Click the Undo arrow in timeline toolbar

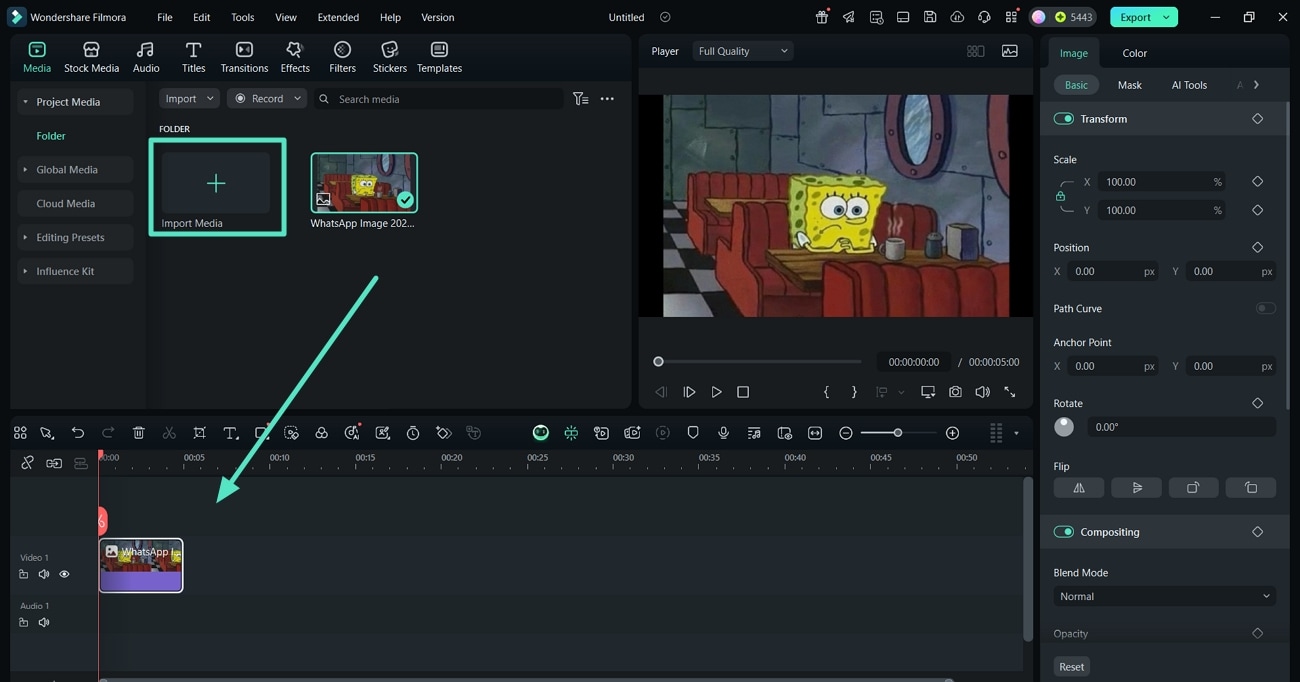tap(77, 433)
